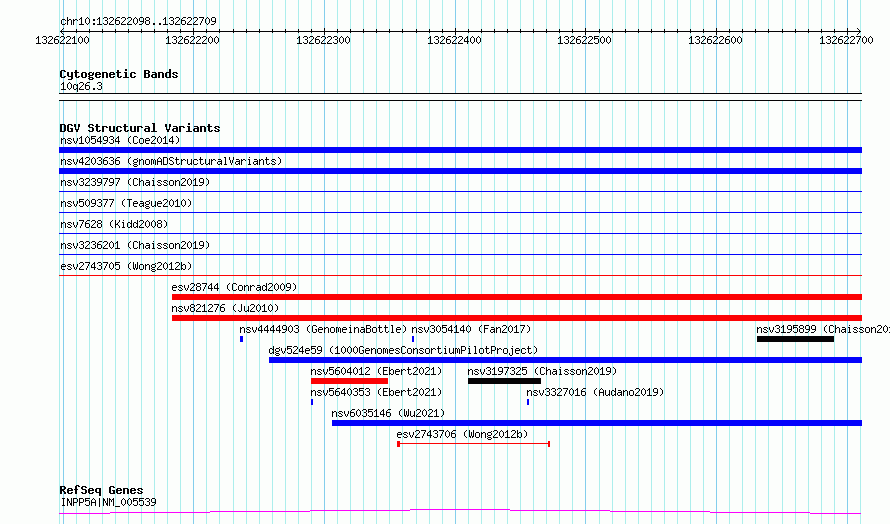
Task: Open the INPP5A|NM_005539 gene label
Action: point(108,502)
